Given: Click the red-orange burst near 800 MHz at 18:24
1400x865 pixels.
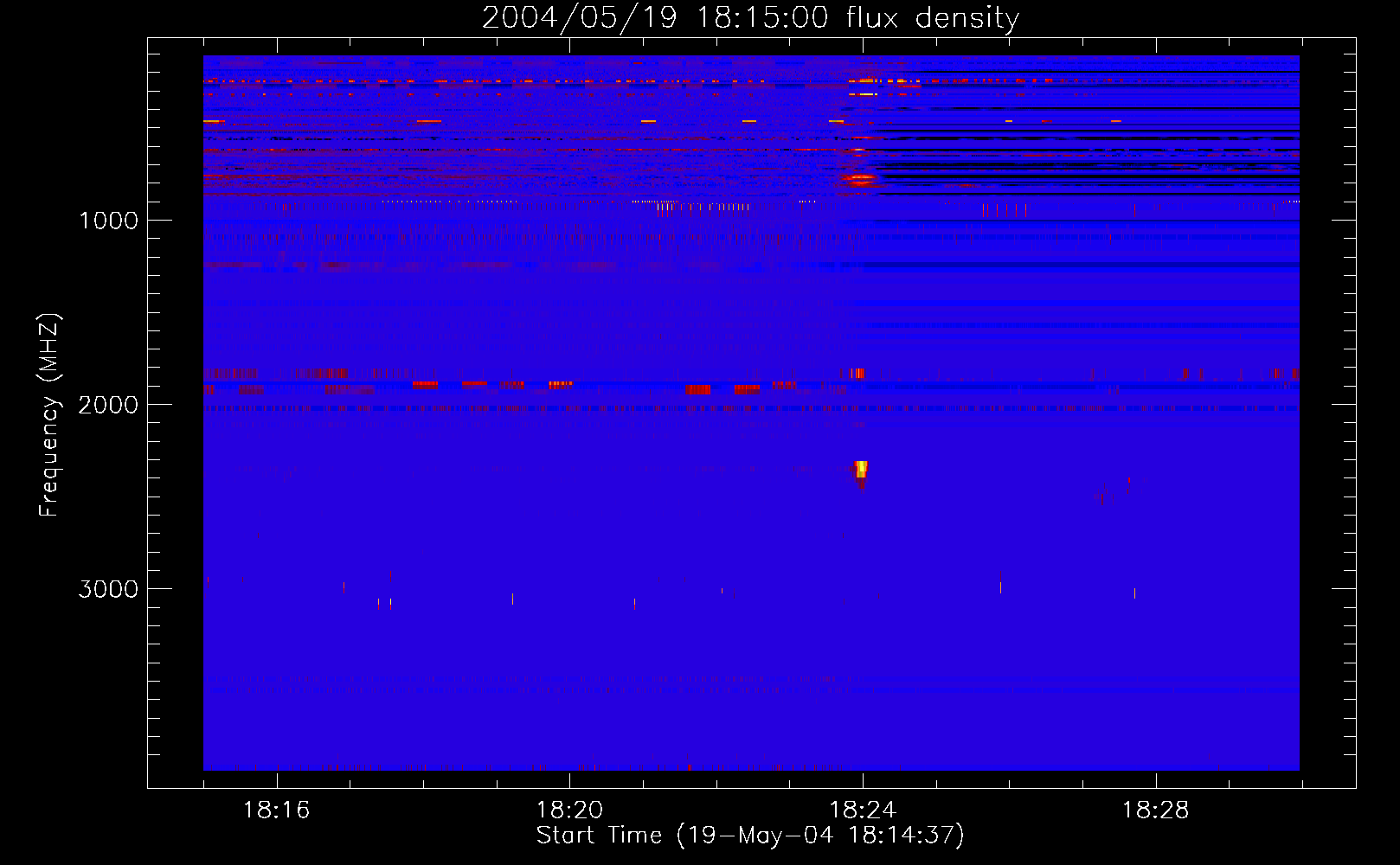Looking at the screenshot, I should tap(861, 179).
